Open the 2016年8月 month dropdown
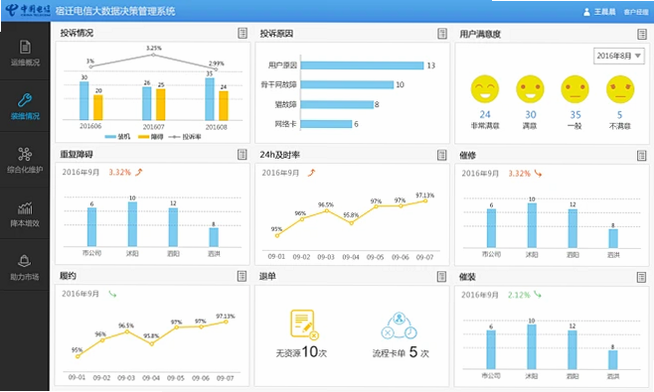Viewport: 654px width, 392px height. coord(619,56)
